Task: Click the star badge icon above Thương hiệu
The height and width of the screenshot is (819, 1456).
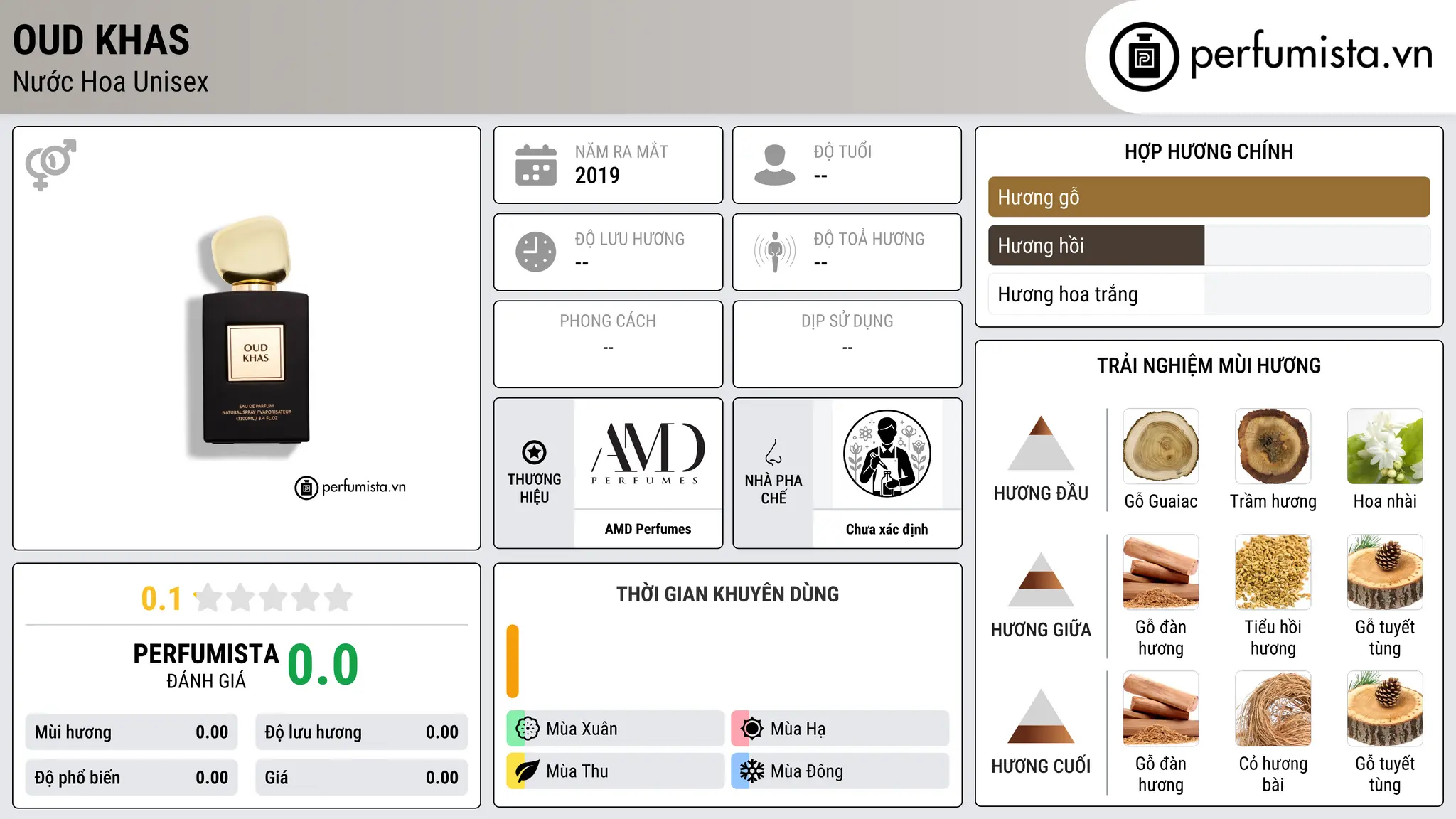Action: pos(534,452)
